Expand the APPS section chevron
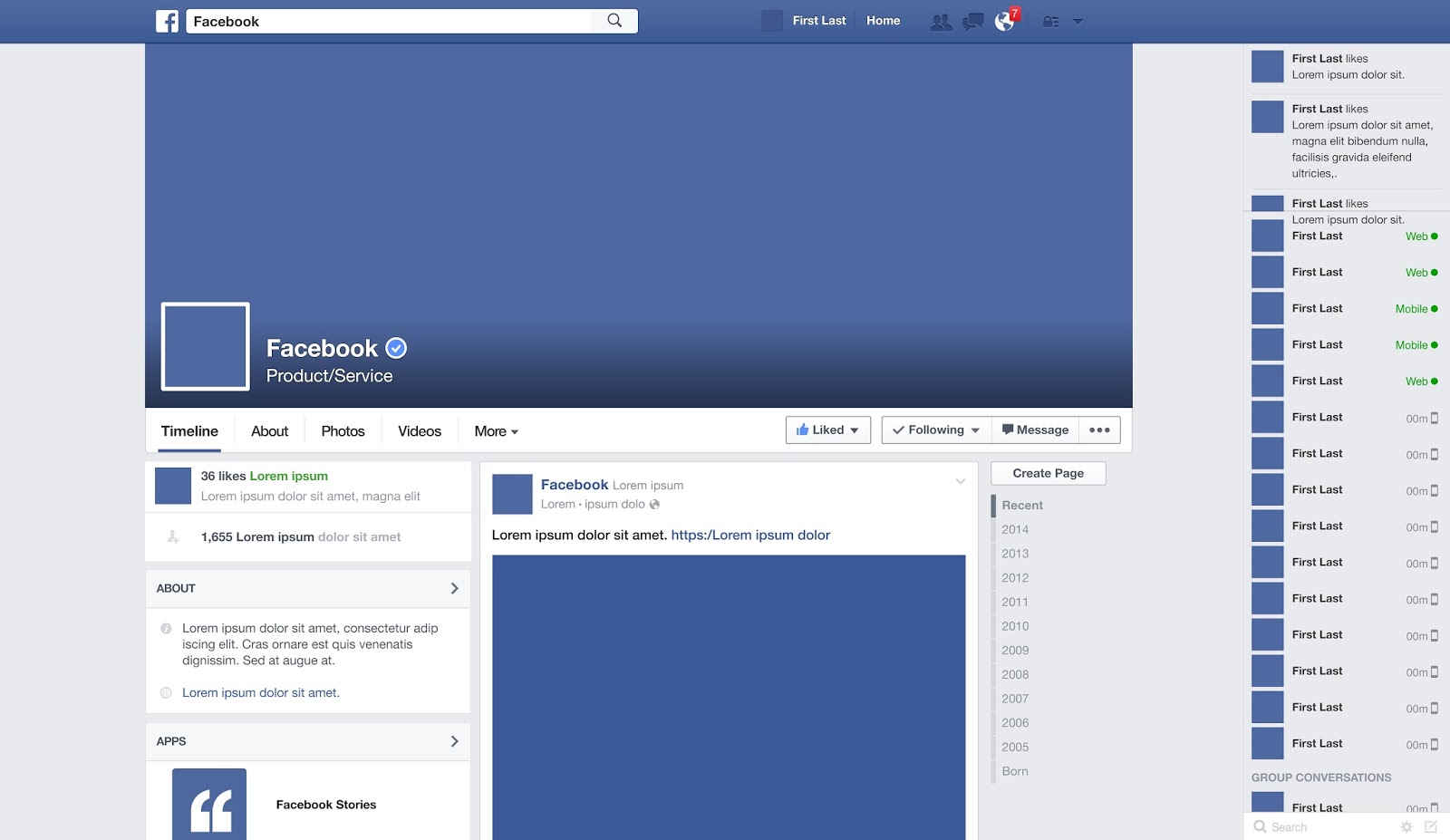This screenshot has height=840, width=1450. tap(454, 741)
